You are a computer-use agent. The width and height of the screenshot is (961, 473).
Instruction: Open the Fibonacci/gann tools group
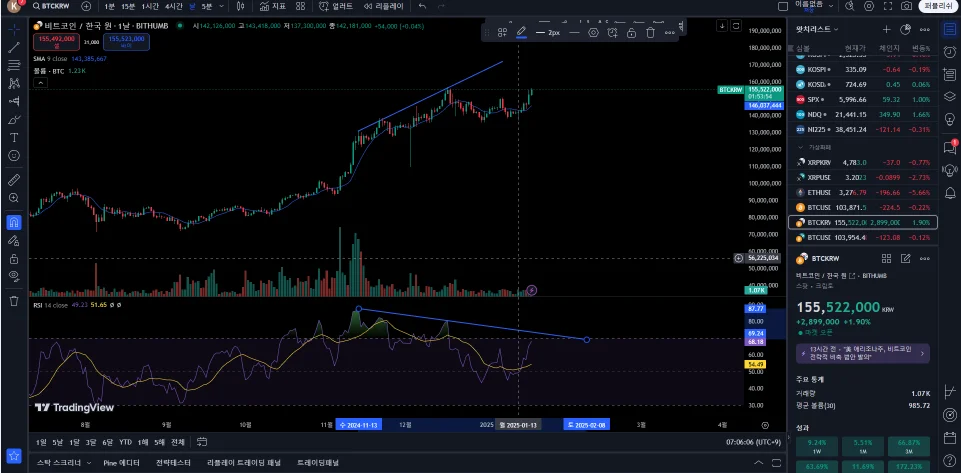tap(14, 66)
